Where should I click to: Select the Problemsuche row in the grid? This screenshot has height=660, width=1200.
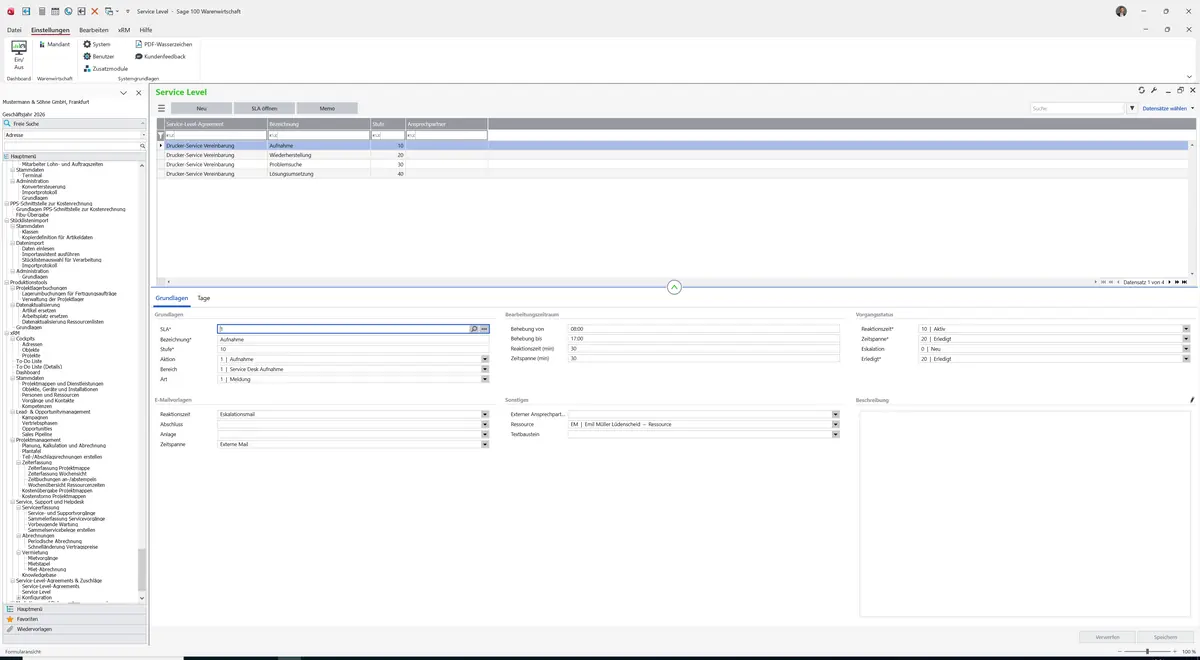(x=674, y=164)
